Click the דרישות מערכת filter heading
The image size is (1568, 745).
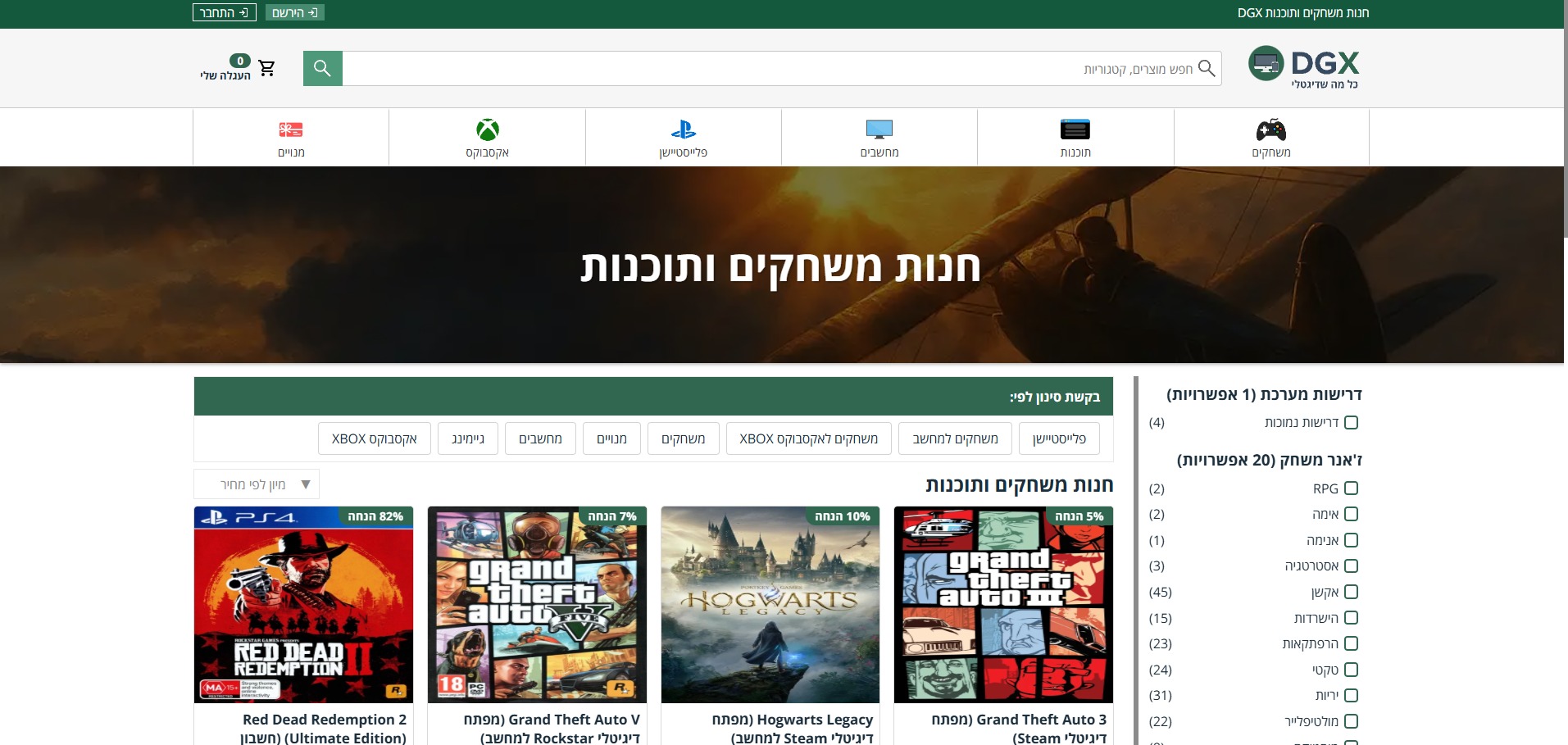pyautogui.click(x=1264, y=394)
